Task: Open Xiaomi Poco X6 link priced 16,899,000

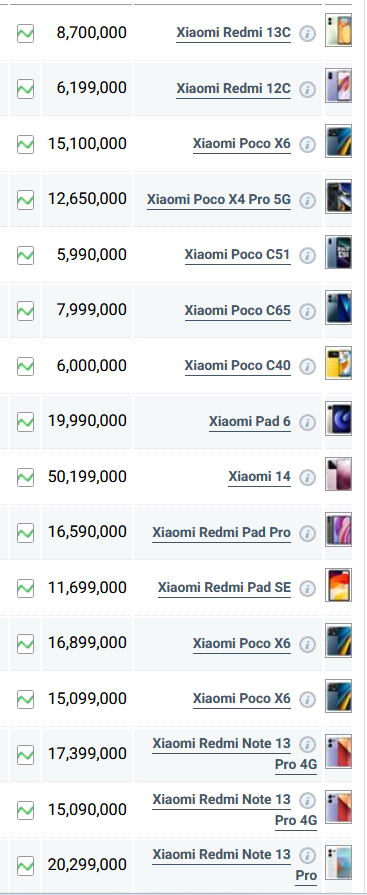Action: click(x=242, y=643)
